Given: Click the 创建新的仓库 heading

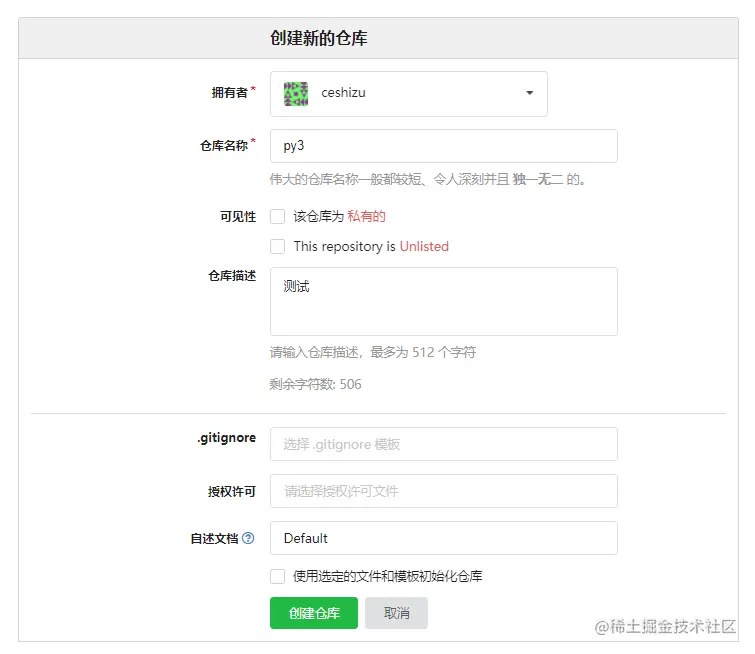Looking at the screenshot, I should click(319, 38).
